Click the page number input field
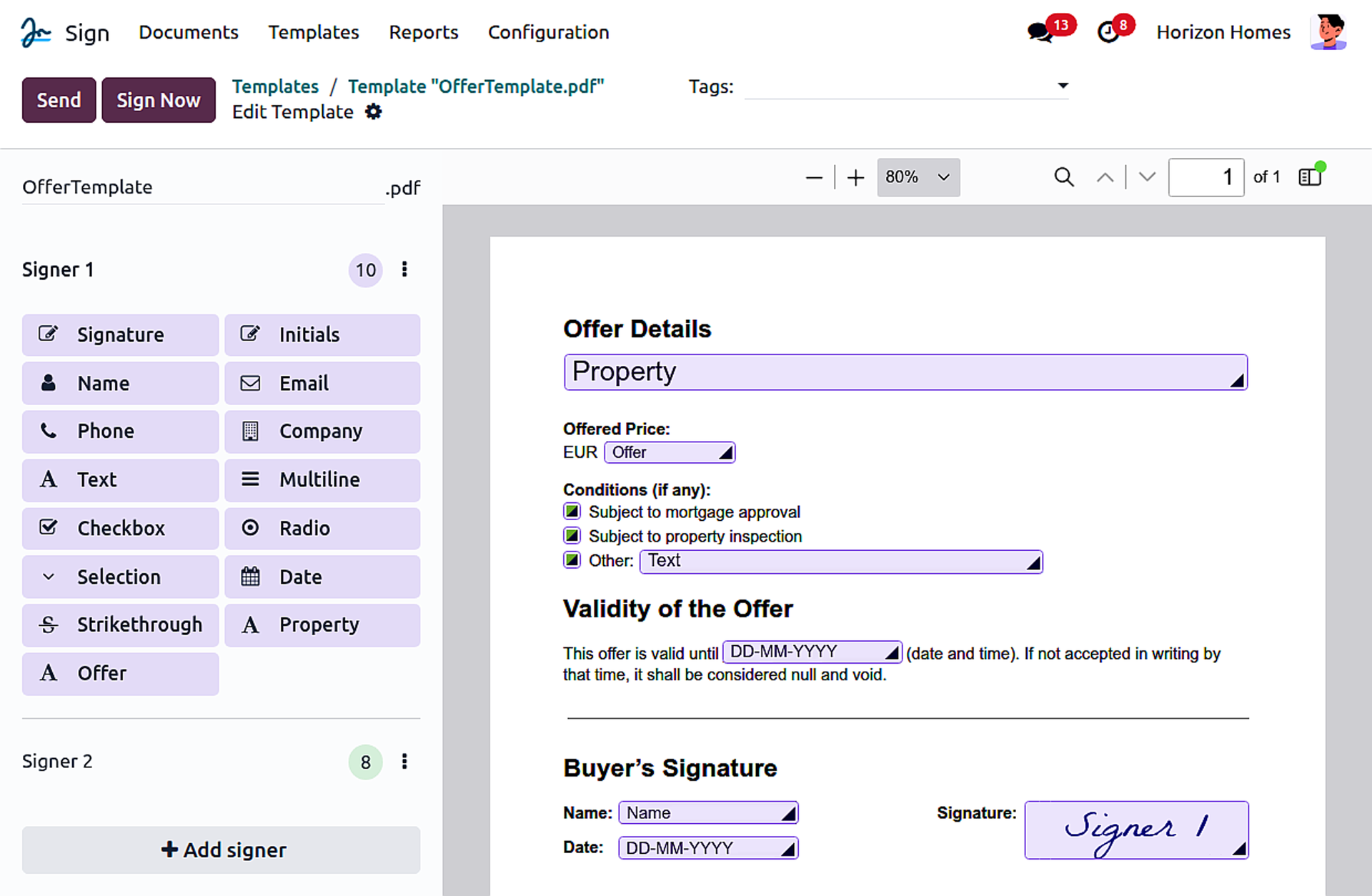The height and width of the screenshot is (896, 1372). (x=1206, y=177)
